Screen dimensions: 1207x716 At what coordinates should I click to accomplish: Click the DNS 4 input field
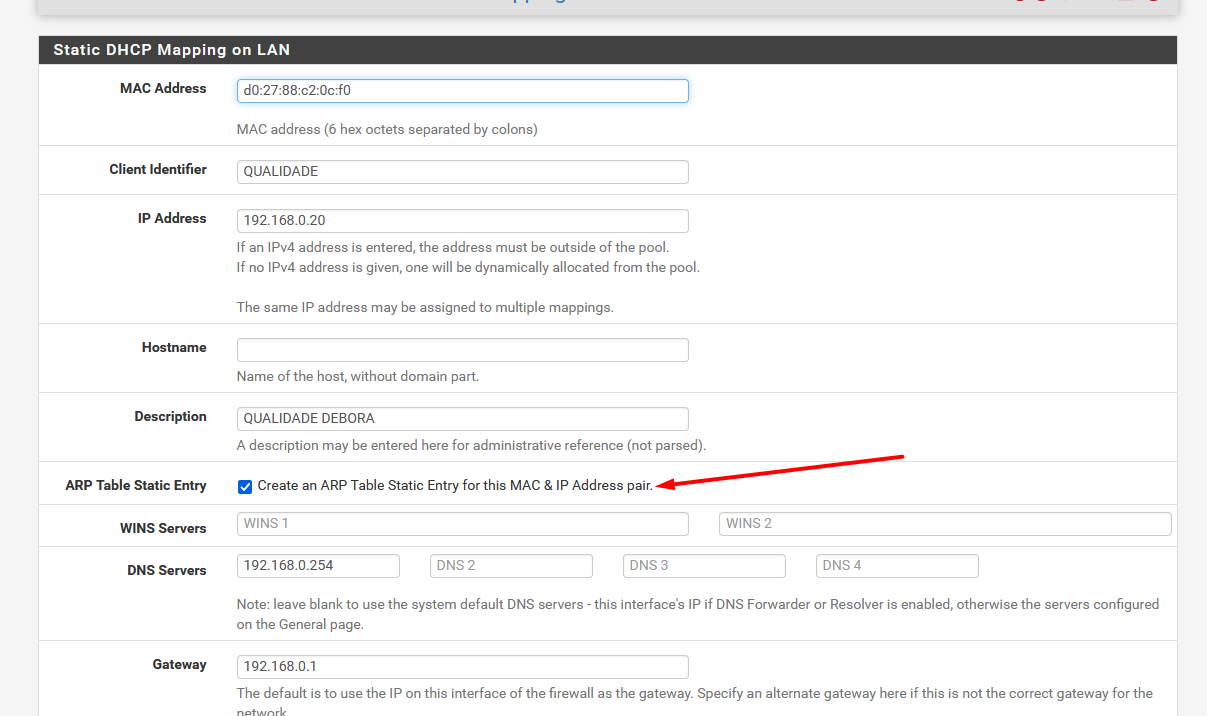[897, 566]
